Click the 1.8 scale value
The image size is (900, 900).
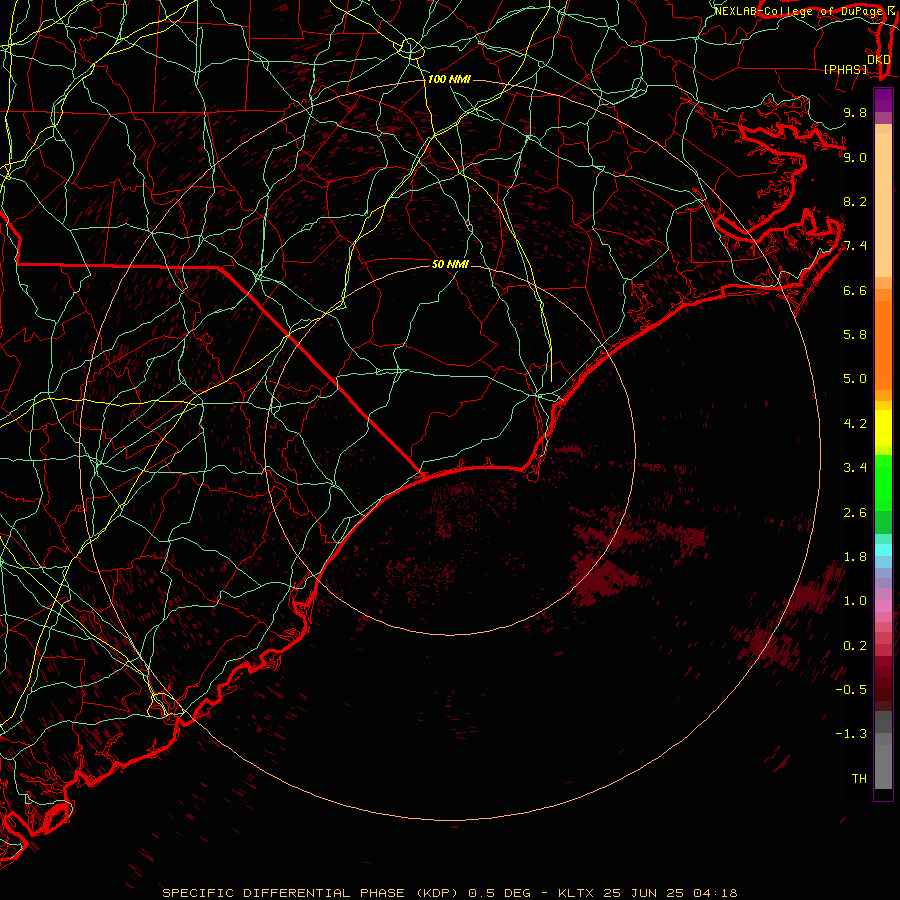coord(855,557)
